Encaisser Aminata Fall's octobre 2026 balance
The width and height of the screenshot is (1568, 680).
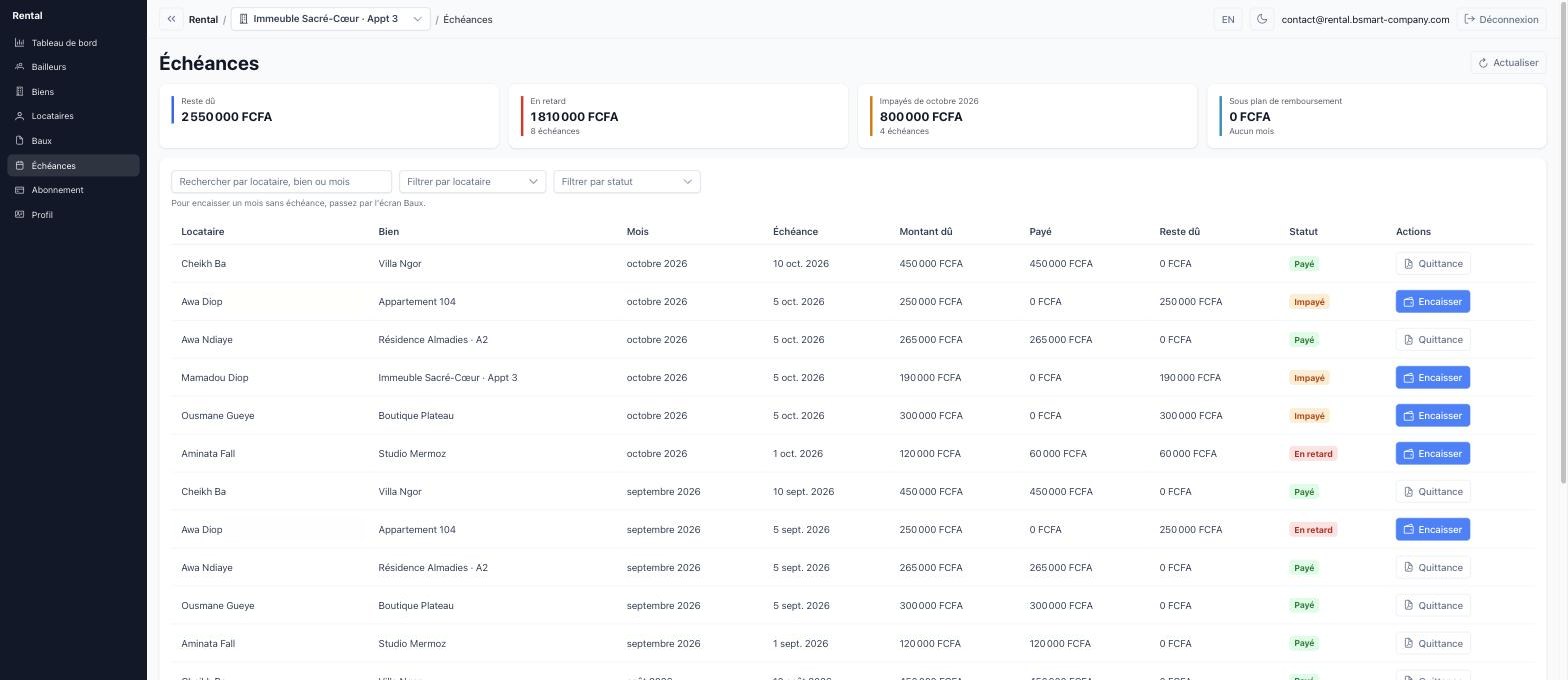click(1432, 454)
